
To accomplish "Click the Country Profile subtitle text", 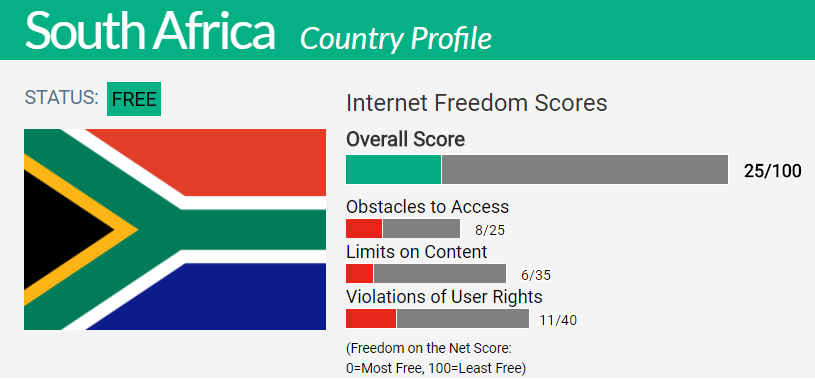I will coord(396,38).
